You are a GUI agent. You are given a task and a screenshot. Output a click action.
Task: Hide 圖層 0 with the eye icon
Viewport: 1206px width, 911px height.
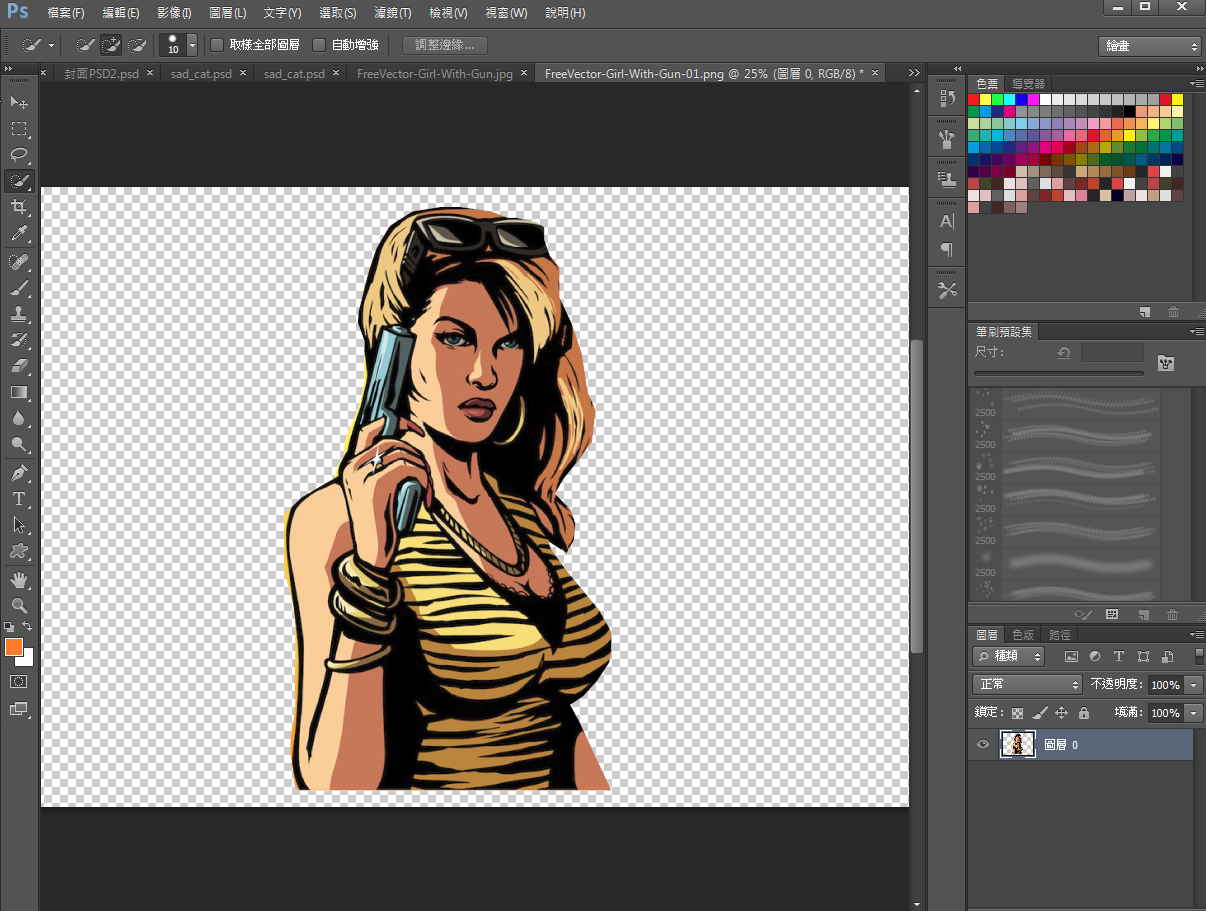(983, 744)
